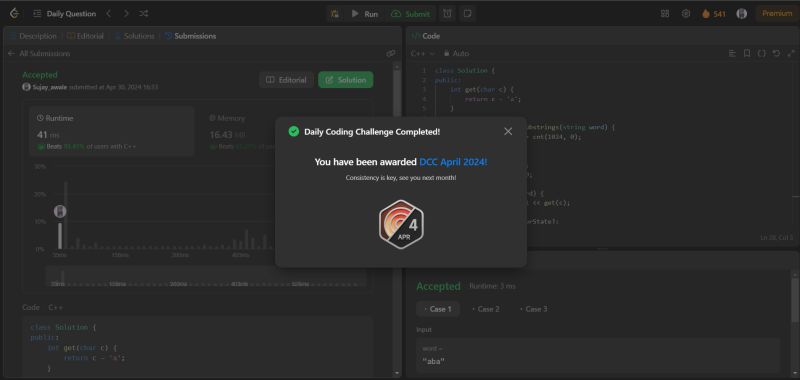Open the settings gear icon
The image size is (800, 380).
coord(686,14)
